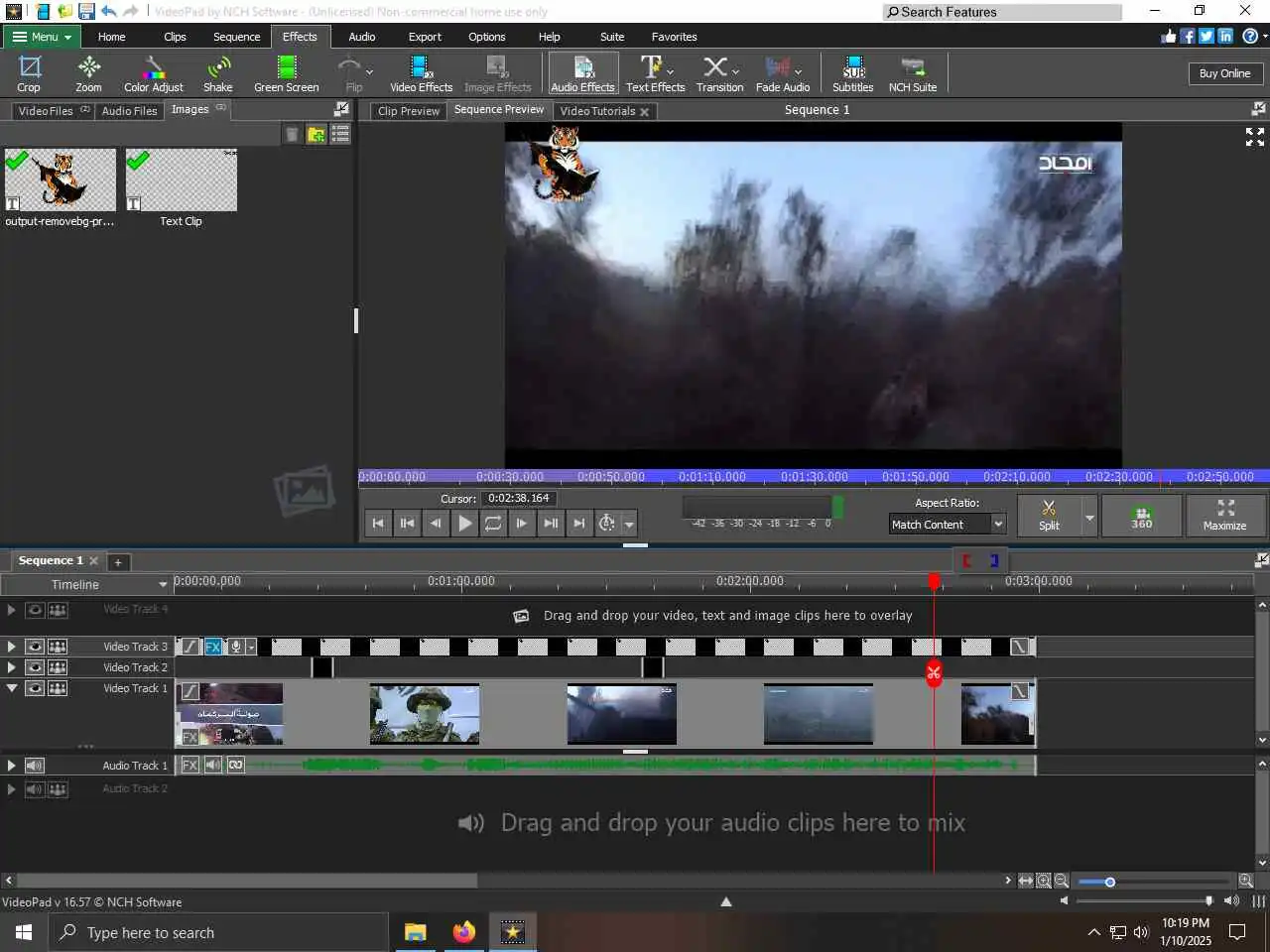The width and height of the screenshot is (1270, 952).
Task: Open the Menu dropdown button
Action: coord(41,37)
